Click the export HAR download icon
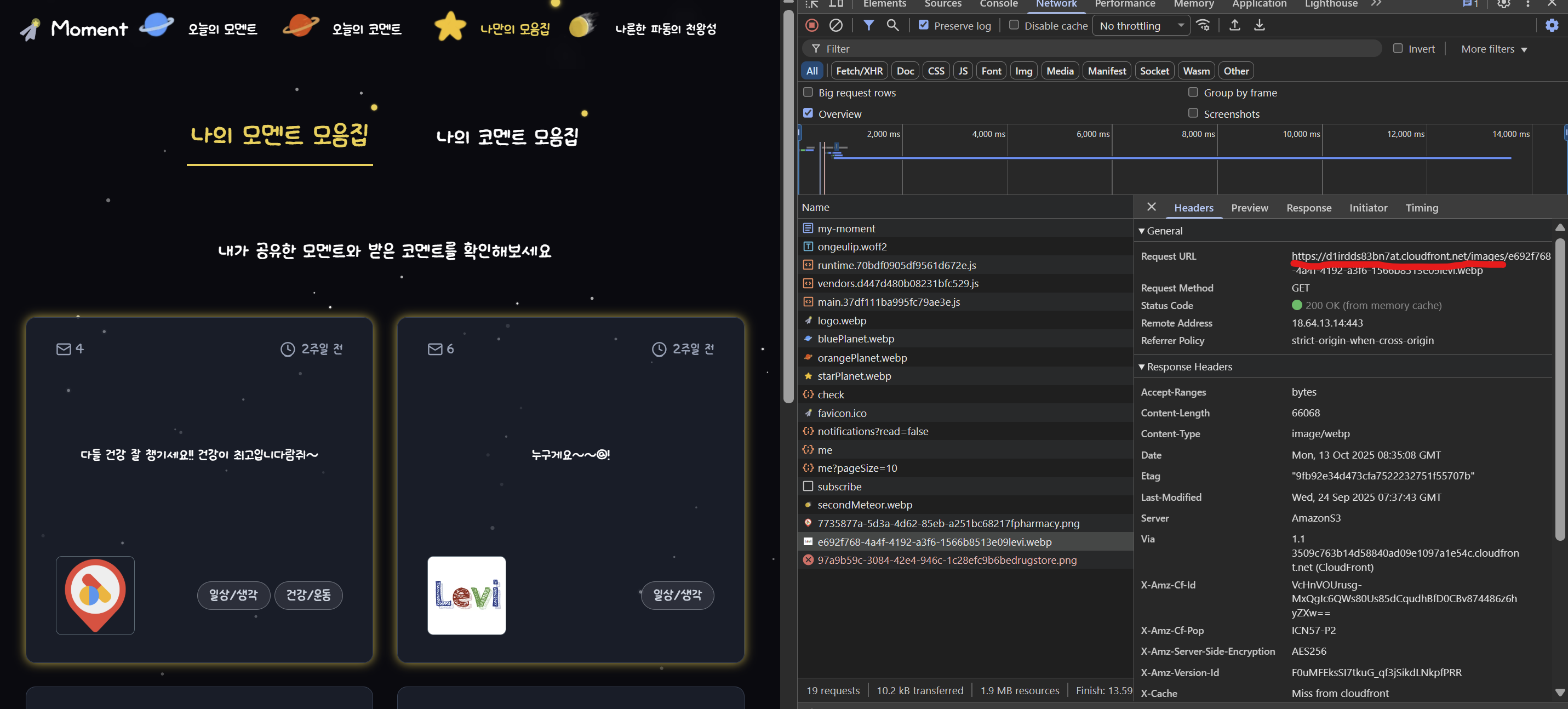Screen dimensions: 1568x709 pyautogui.click(x=1260, y=25)
